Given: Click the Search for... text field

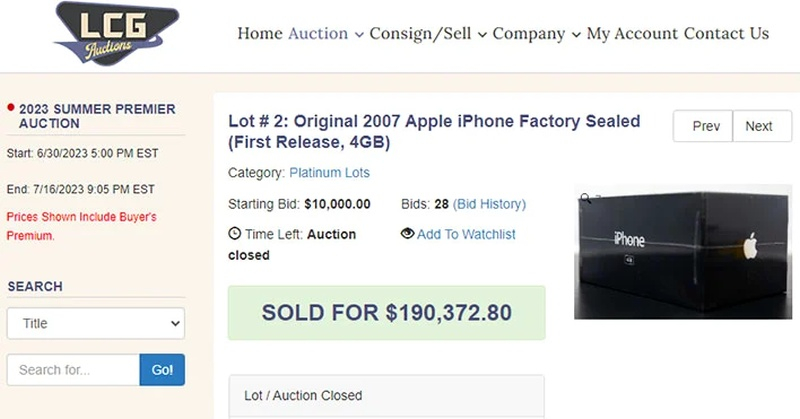Looking at the screenshot, I should (73, 370).
